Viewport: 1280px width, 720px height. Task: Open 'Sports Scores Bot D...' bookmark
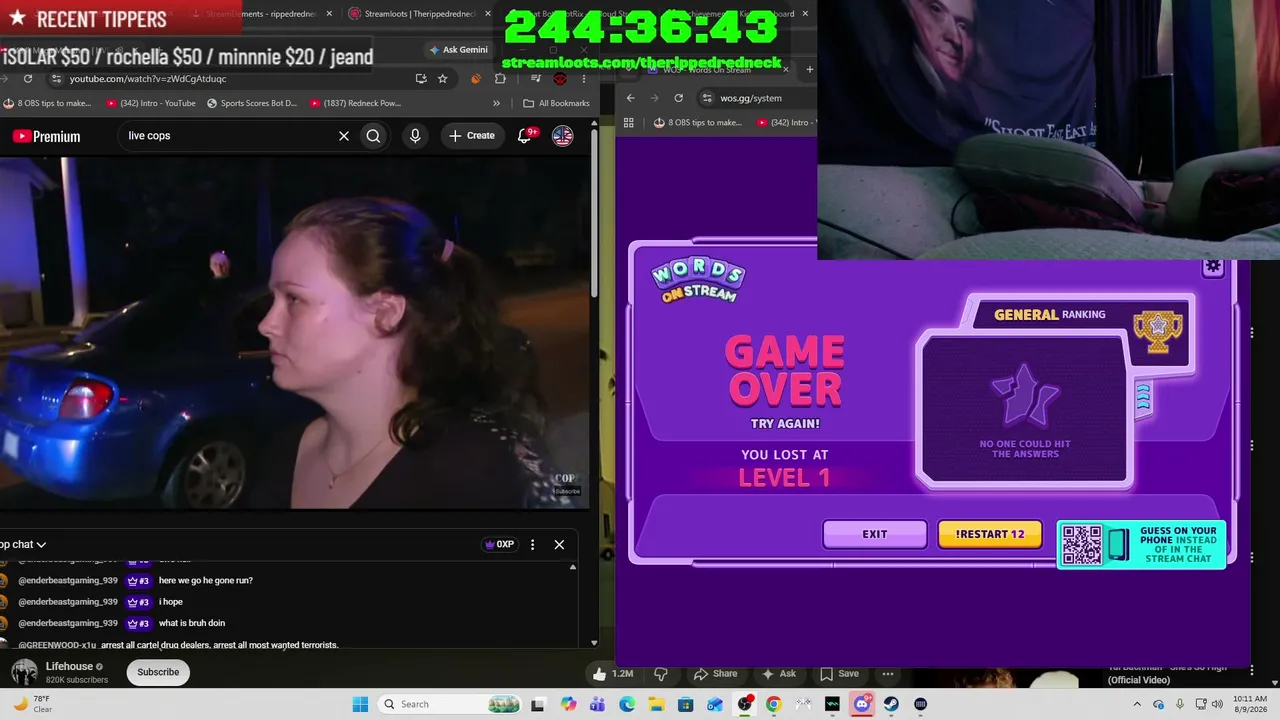pyautogui.click(x=252, y=103)
